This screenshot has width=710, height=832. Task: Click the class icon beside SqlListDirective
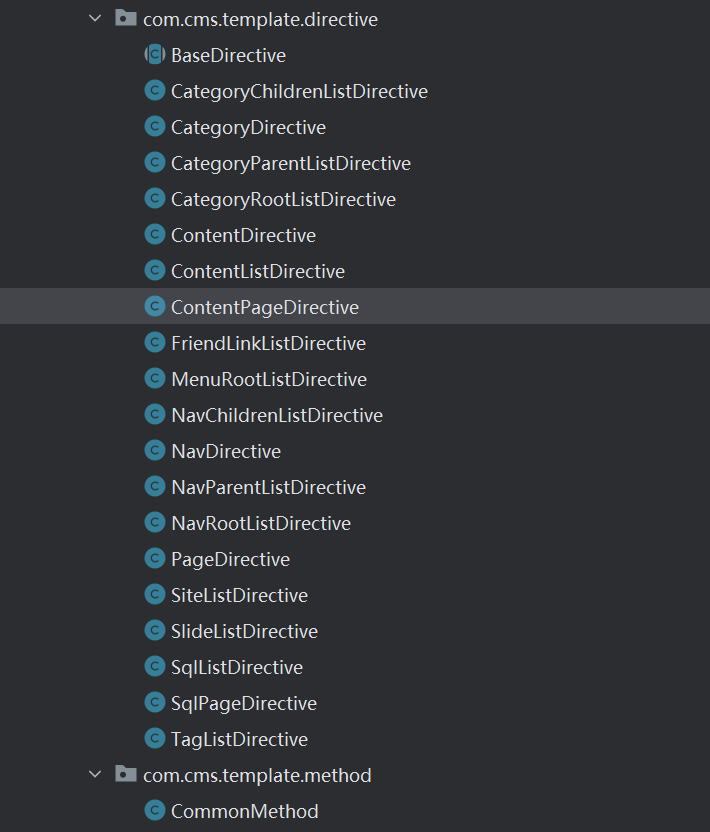pos(155,666)
